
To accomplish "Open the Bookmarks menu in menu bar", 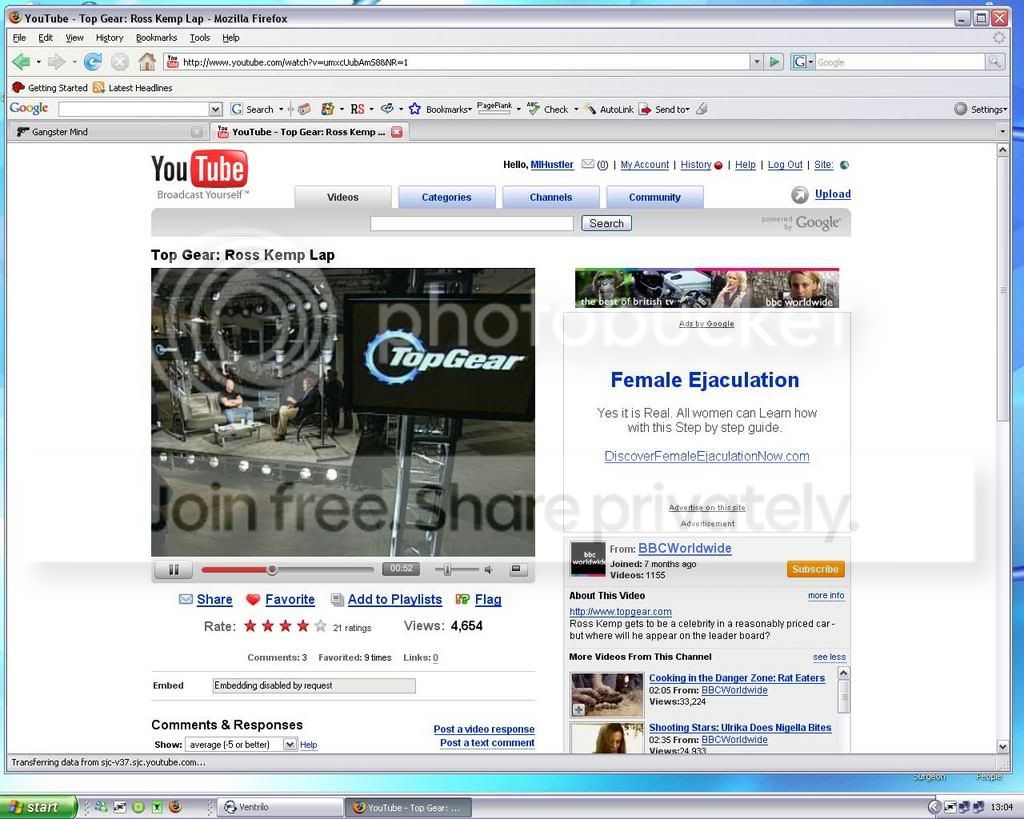I will click(156, 38).
